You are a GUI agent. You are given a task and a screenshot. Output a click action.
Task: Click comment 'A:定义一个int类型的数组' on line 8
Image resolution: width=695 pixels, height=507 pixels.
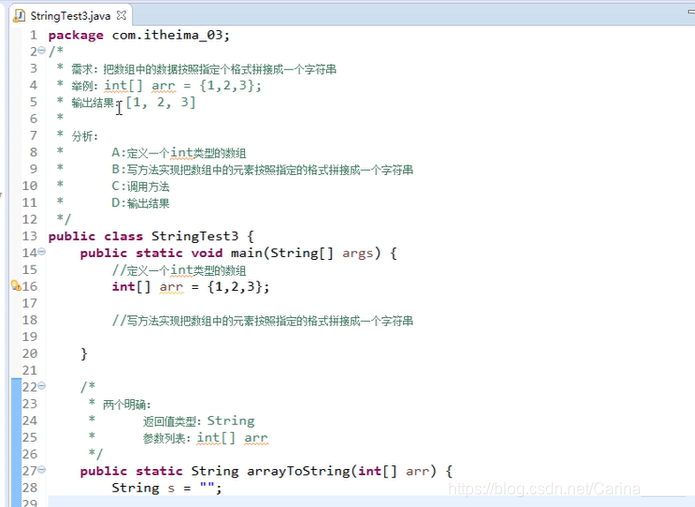(x=179, y=153)
